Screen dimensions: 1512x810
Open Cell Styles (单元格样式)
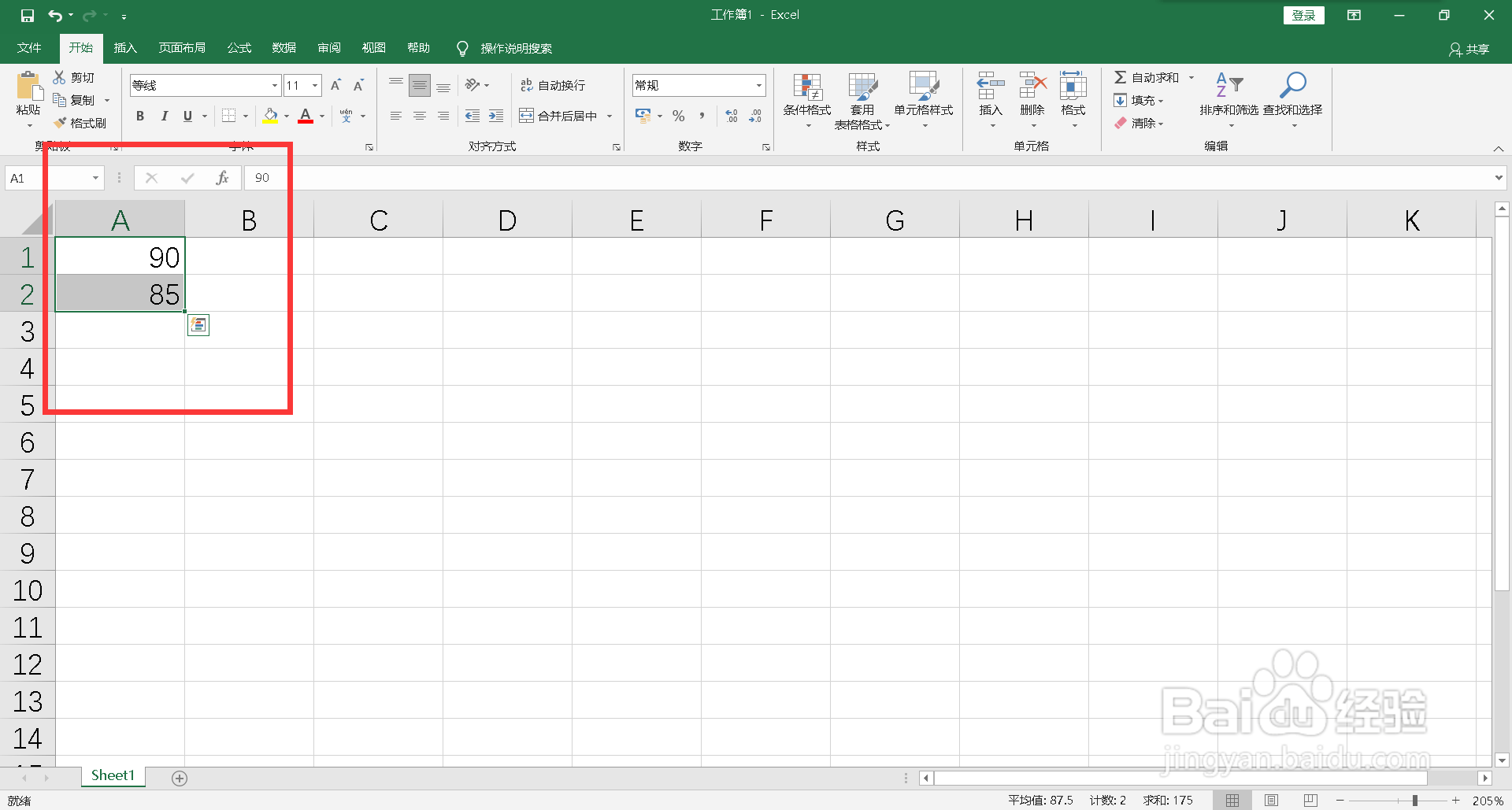(x=924, y=101)
